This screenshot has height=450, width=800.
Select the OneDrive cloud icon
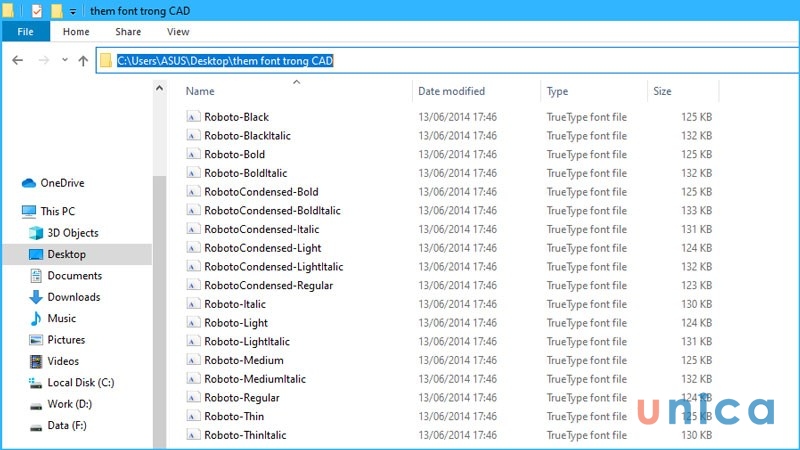[28, 183]
